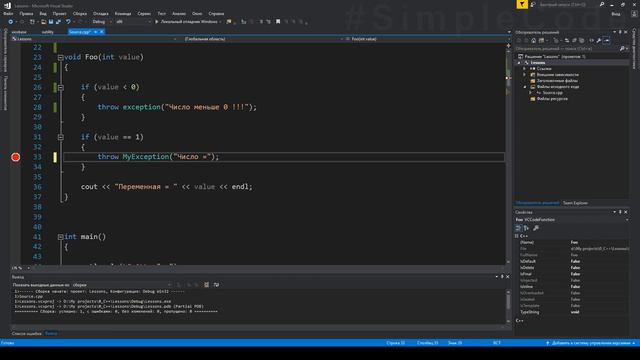Collapse the void Foo function outline
The width and height of the screenshot is (640, 360).
pyautogui.click(x=60, y=58)
